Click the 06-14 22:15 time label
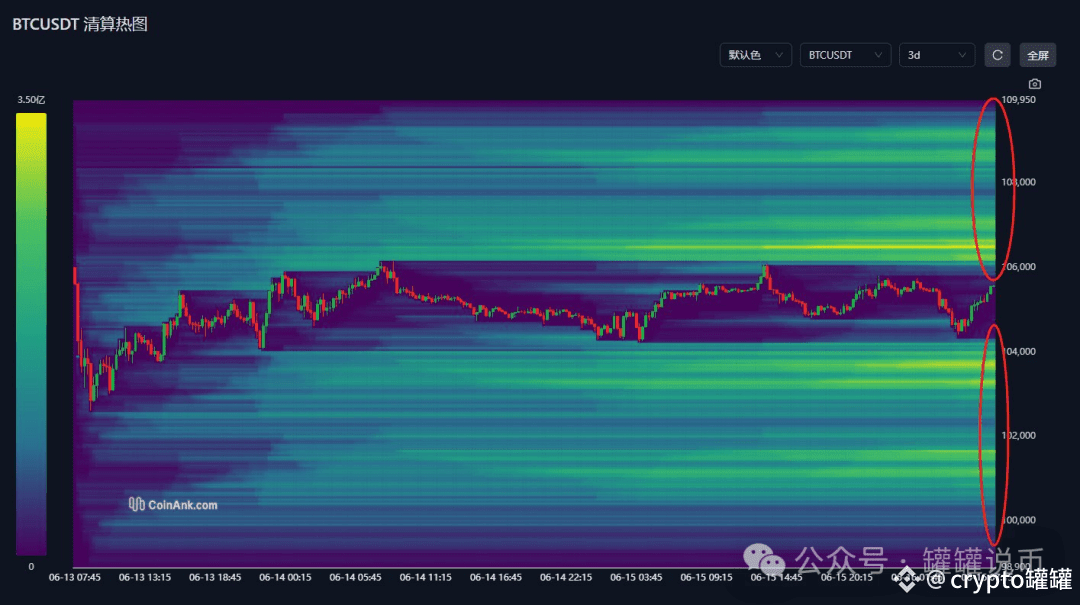The image size is (1080, 605). point(566,577)
